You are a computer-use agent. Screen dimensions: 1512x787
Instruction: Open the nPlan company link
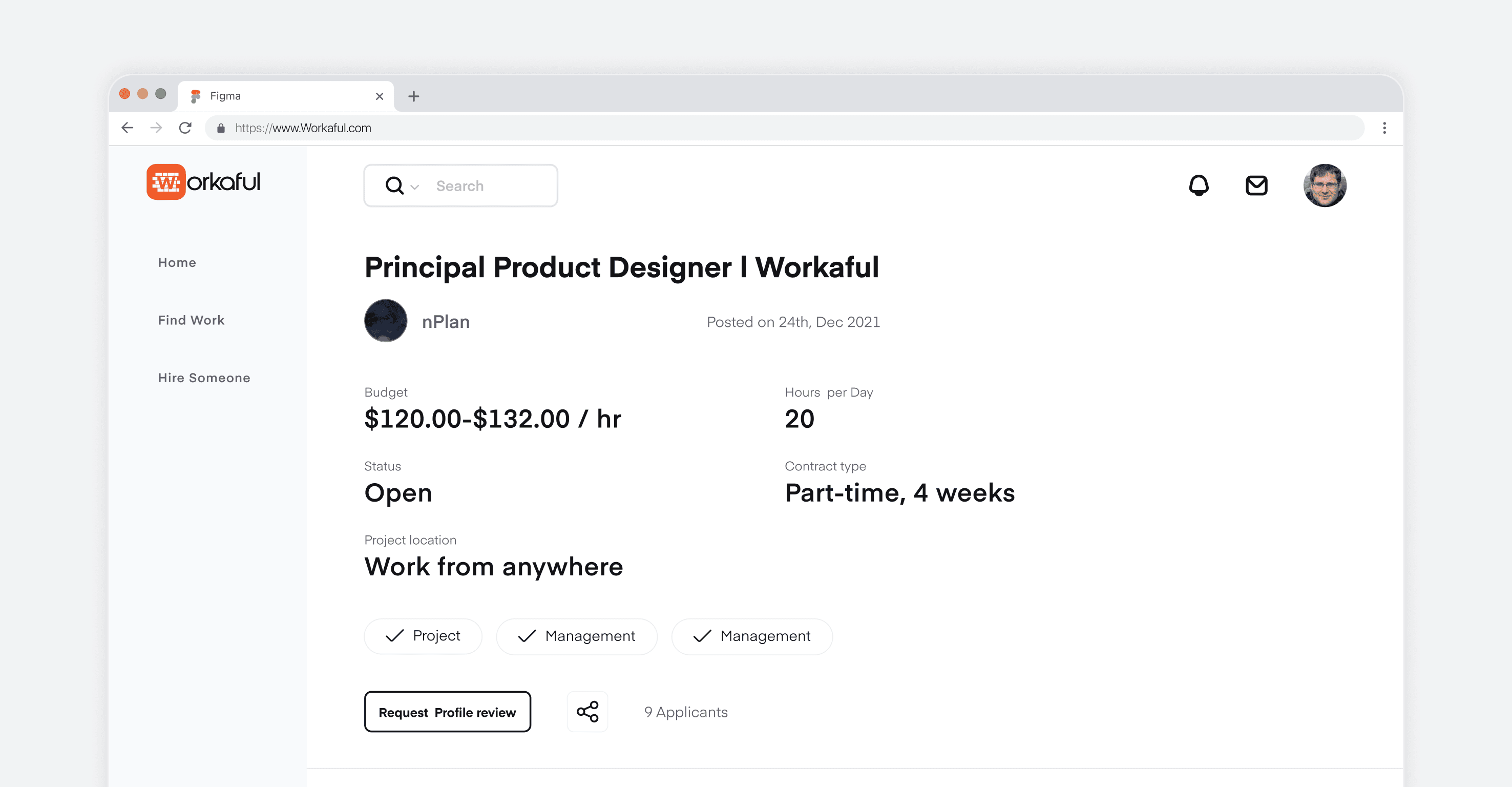pos(446,322)
